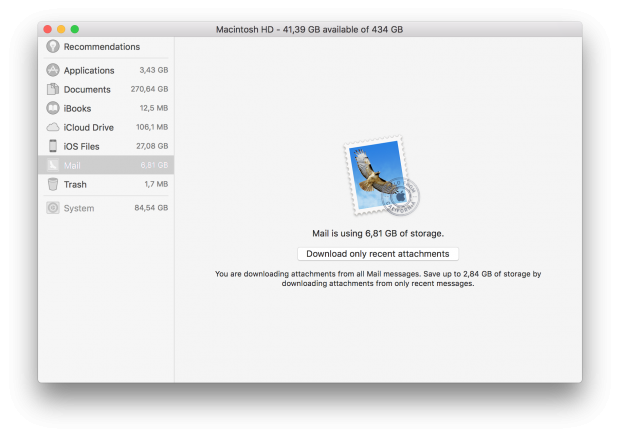Click the Documents icon in sidebar
Viewport: 620px width, 437px height.
(53, 89)
